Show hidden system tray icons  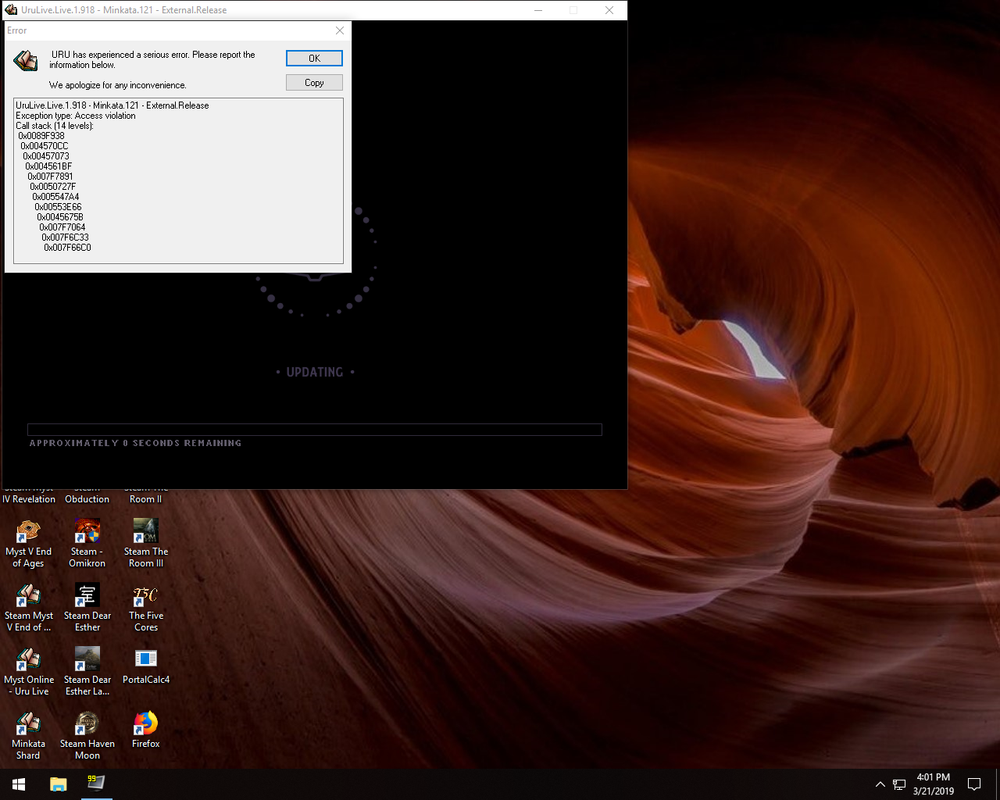(880, 784)
